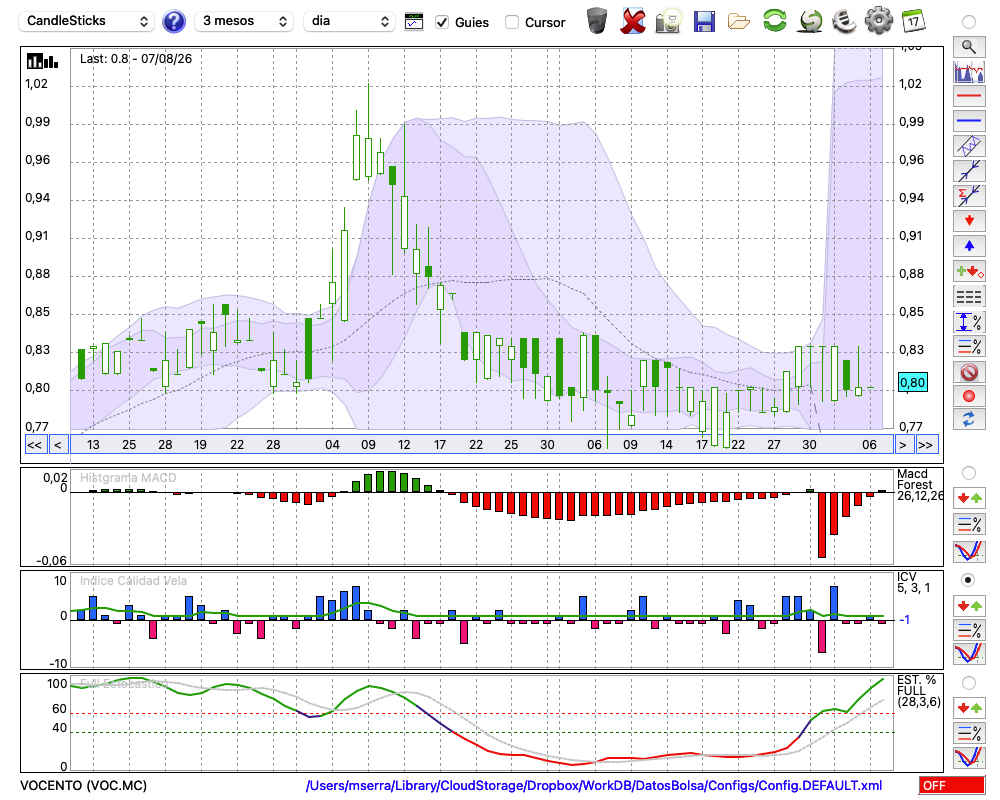Click the trash can icon in toolbar
Image resolution: width=1000 pixels, height=800 pixels.
pos(596,21)
